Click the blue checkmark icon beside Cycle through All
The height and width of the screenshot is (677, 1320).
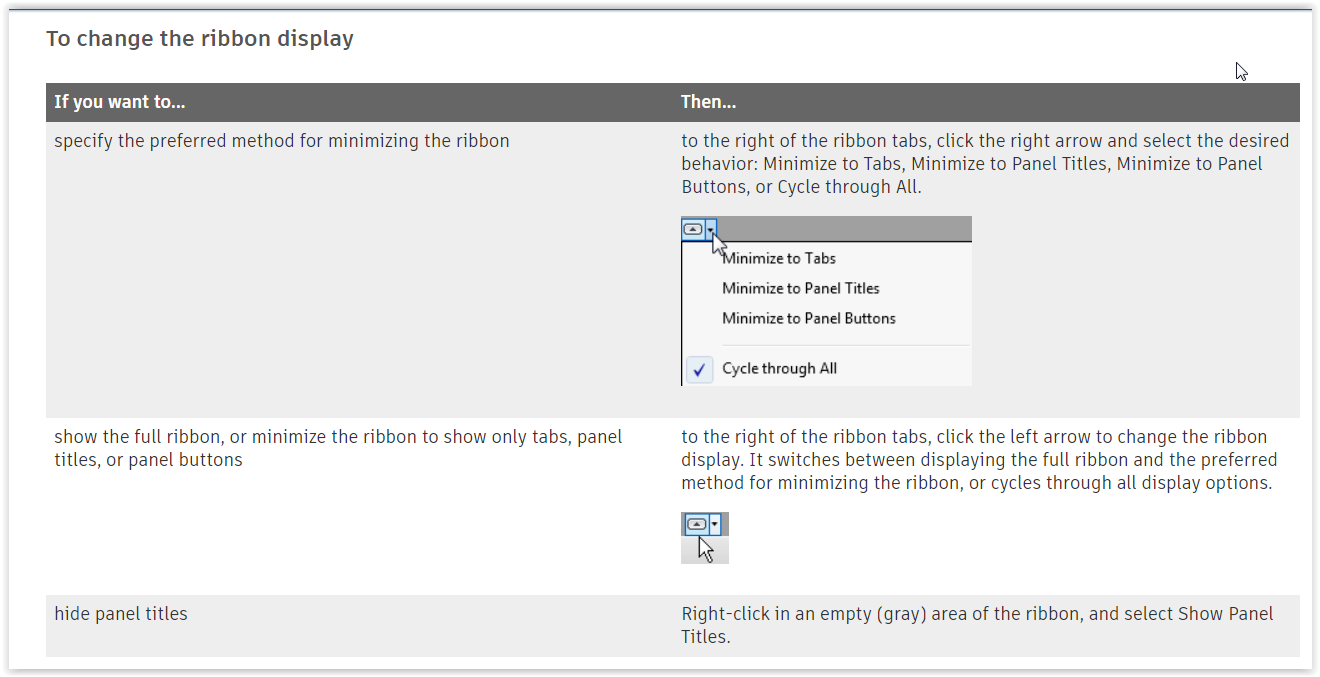[699, 369]
